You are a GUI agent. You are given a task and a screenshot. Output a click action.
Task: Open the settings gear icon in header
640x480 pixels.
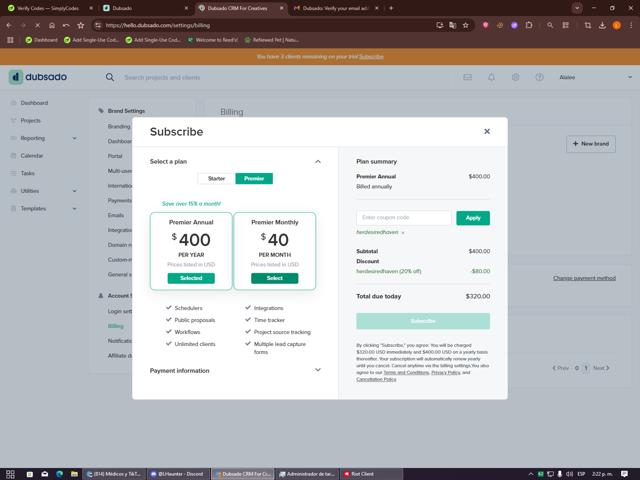pyautogui.click(x=516, y=77)
